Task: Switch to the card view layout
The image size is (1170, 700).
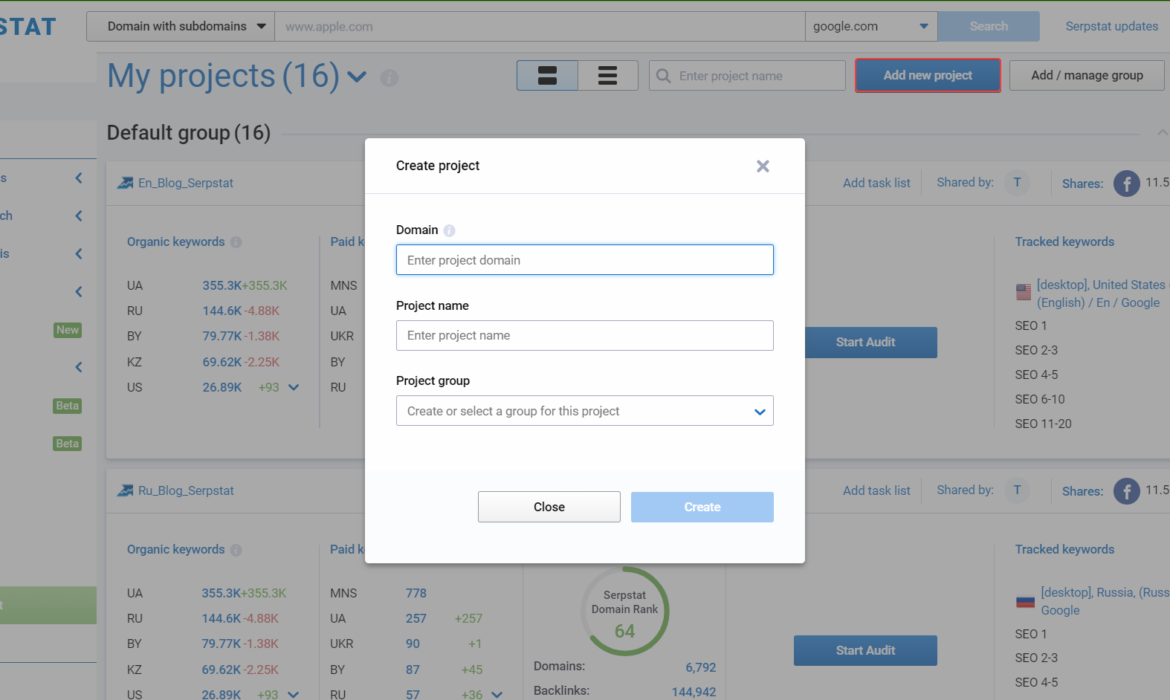Action: [547, 75]
